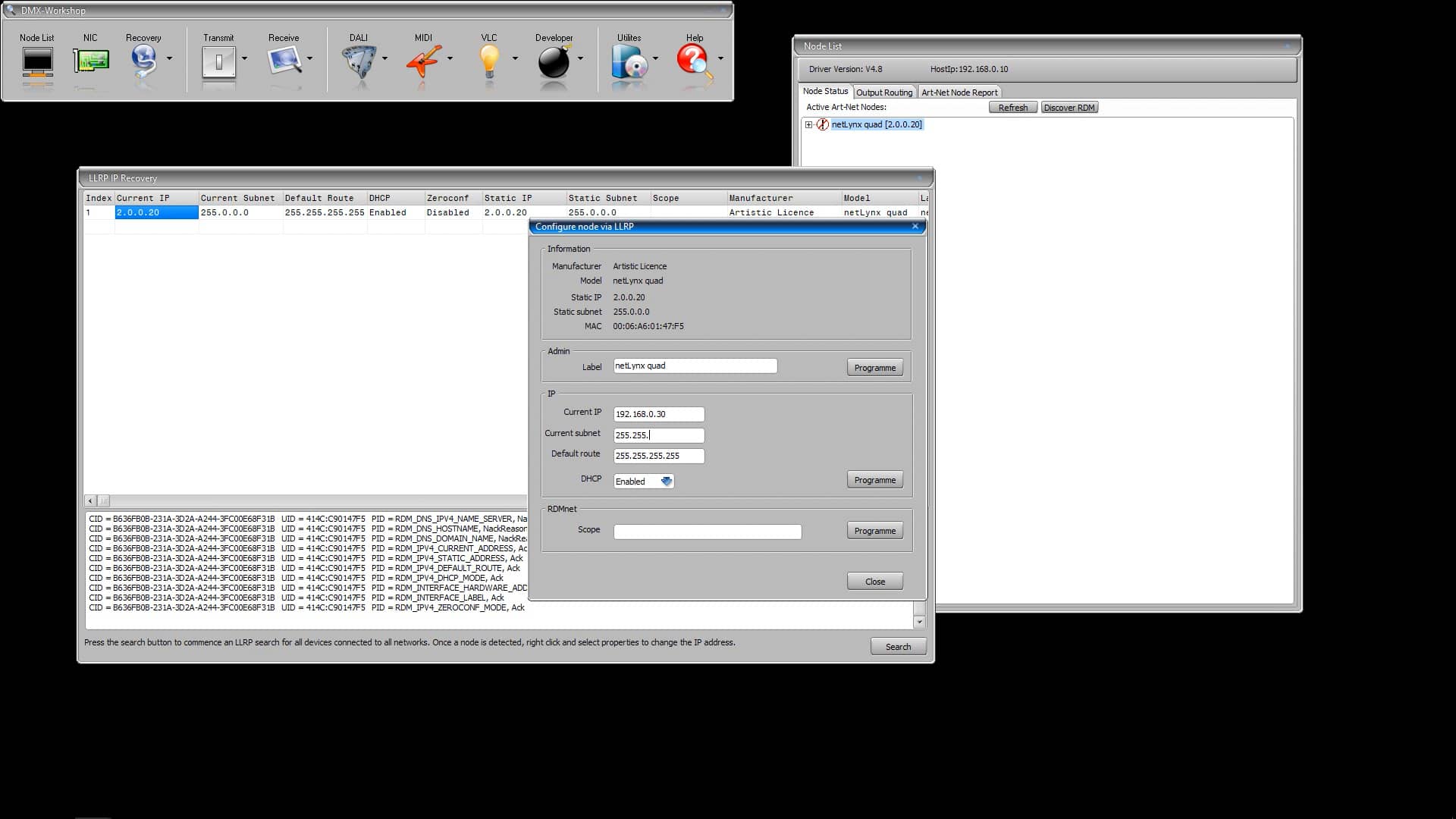Launch the DALI tool

click(x=358, y=62)
